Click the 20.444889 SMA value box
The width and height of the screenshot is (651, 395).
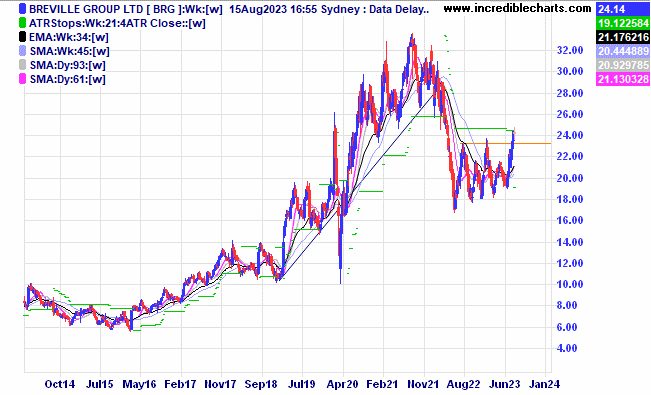[623, 51]
